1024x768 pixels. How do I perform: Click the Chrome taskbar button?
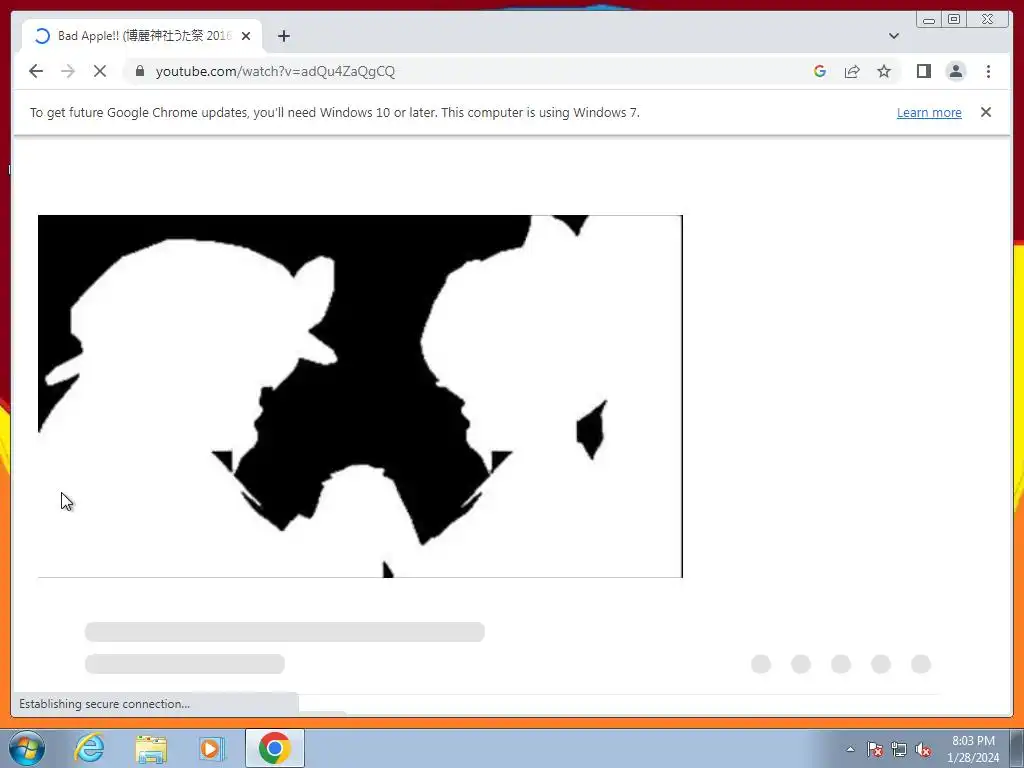[275, 748]
